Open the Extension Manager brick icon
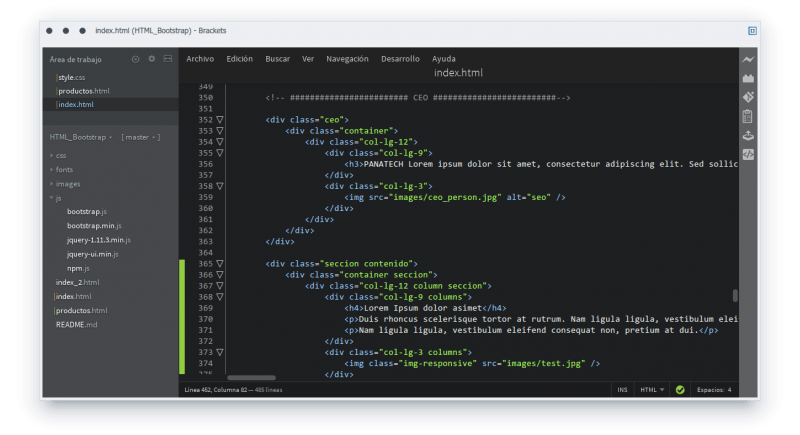Image resolution: width=800 pixels, height=435 pixels. pyautogui.click(x=748, y=78)
